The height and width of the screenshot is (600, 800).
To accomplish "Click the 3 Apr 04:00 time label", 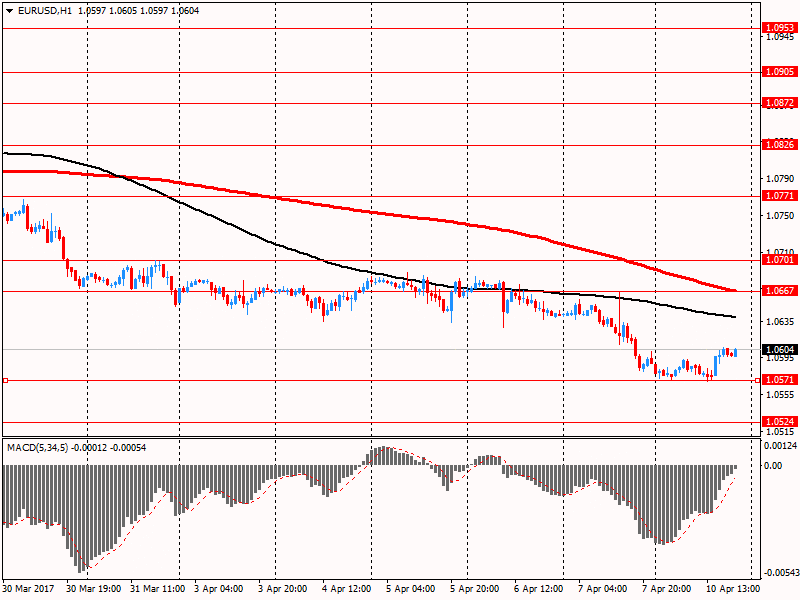I will click(x=218, y=589).
